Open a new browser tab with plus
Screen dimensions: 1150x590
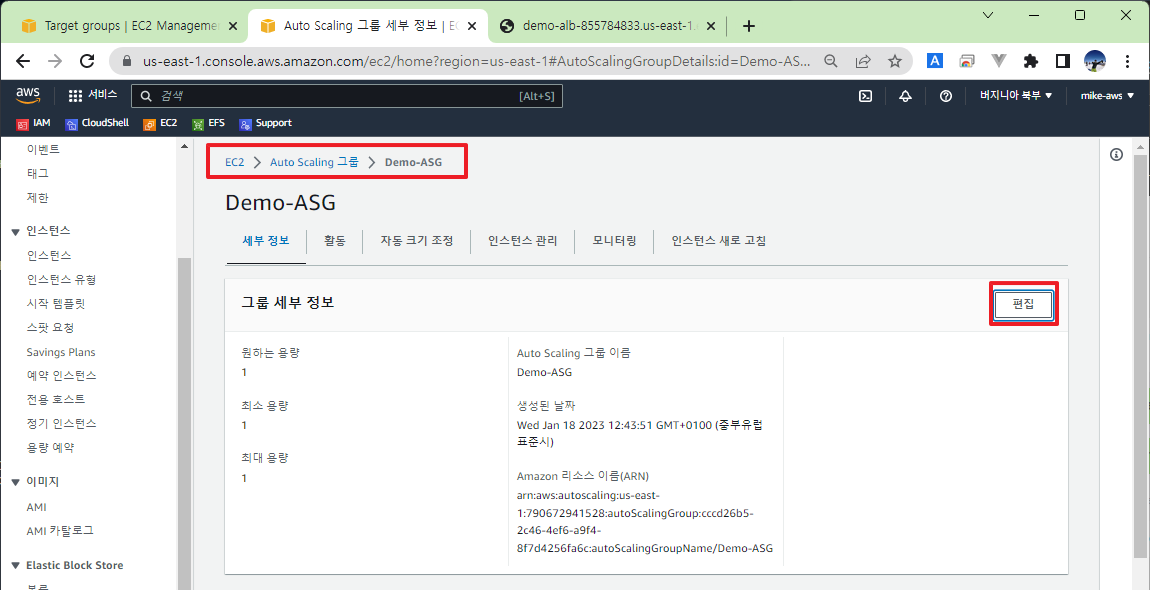pyautogui.click(x=748, y=26)
